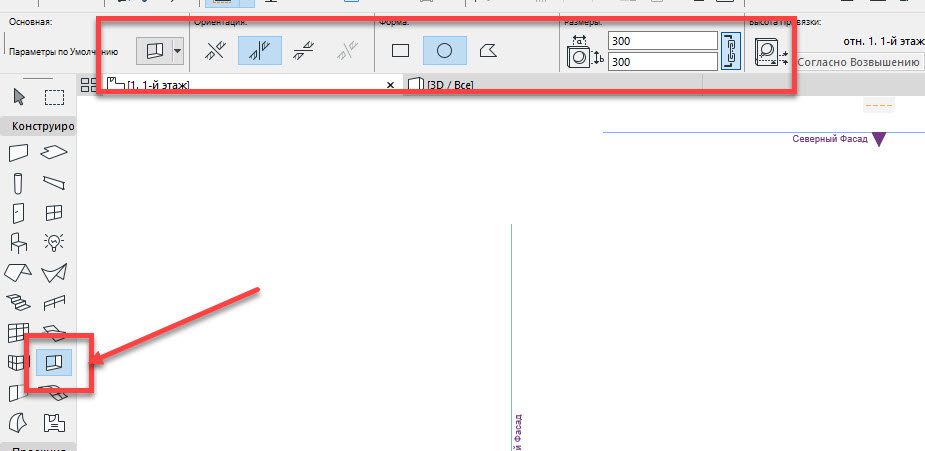
Task: Set opening shape to rectangle
Action: [401, 51]
